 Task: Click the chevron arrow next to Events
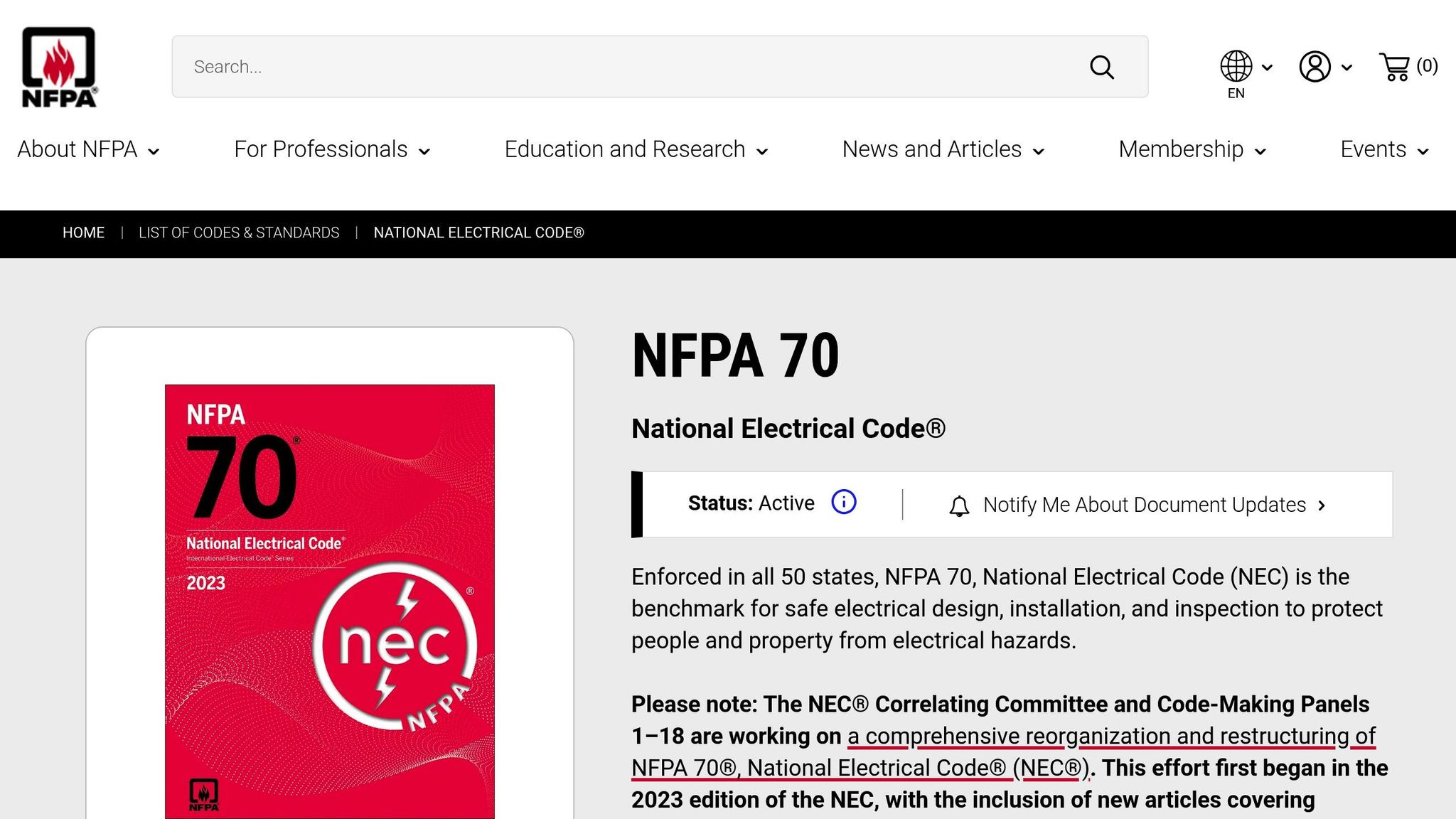point(1423,151)
